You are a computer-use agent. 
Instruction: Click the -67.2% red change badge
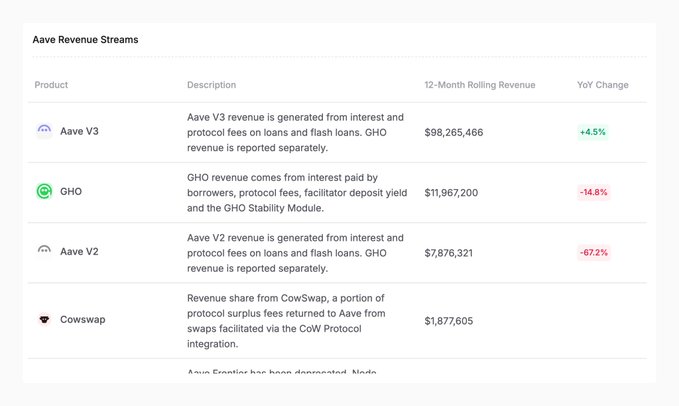pyautogui.click(x=594, y=252)
